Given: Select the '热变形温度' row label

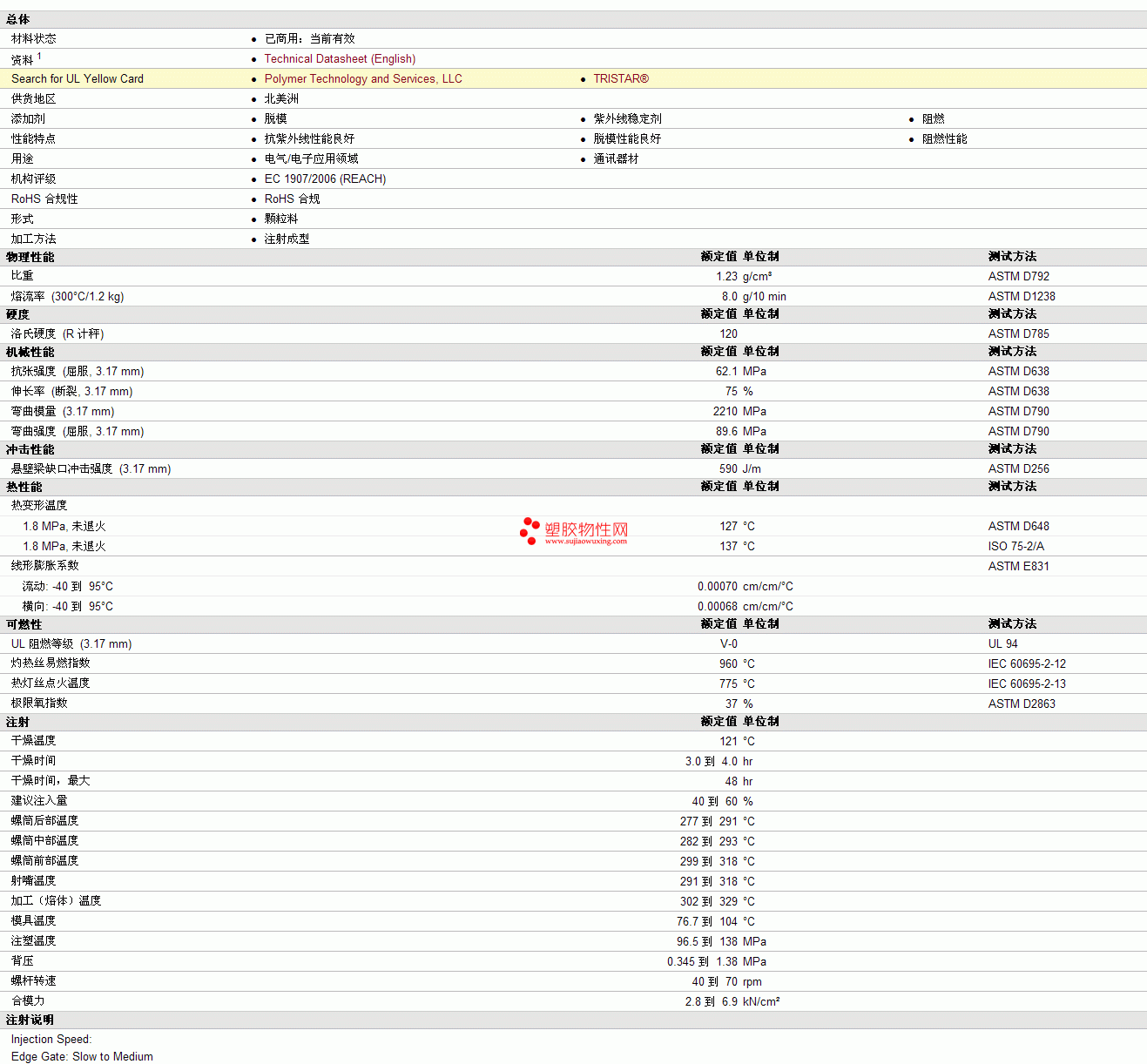Looking at the screenshot, I should coord(38,505).
